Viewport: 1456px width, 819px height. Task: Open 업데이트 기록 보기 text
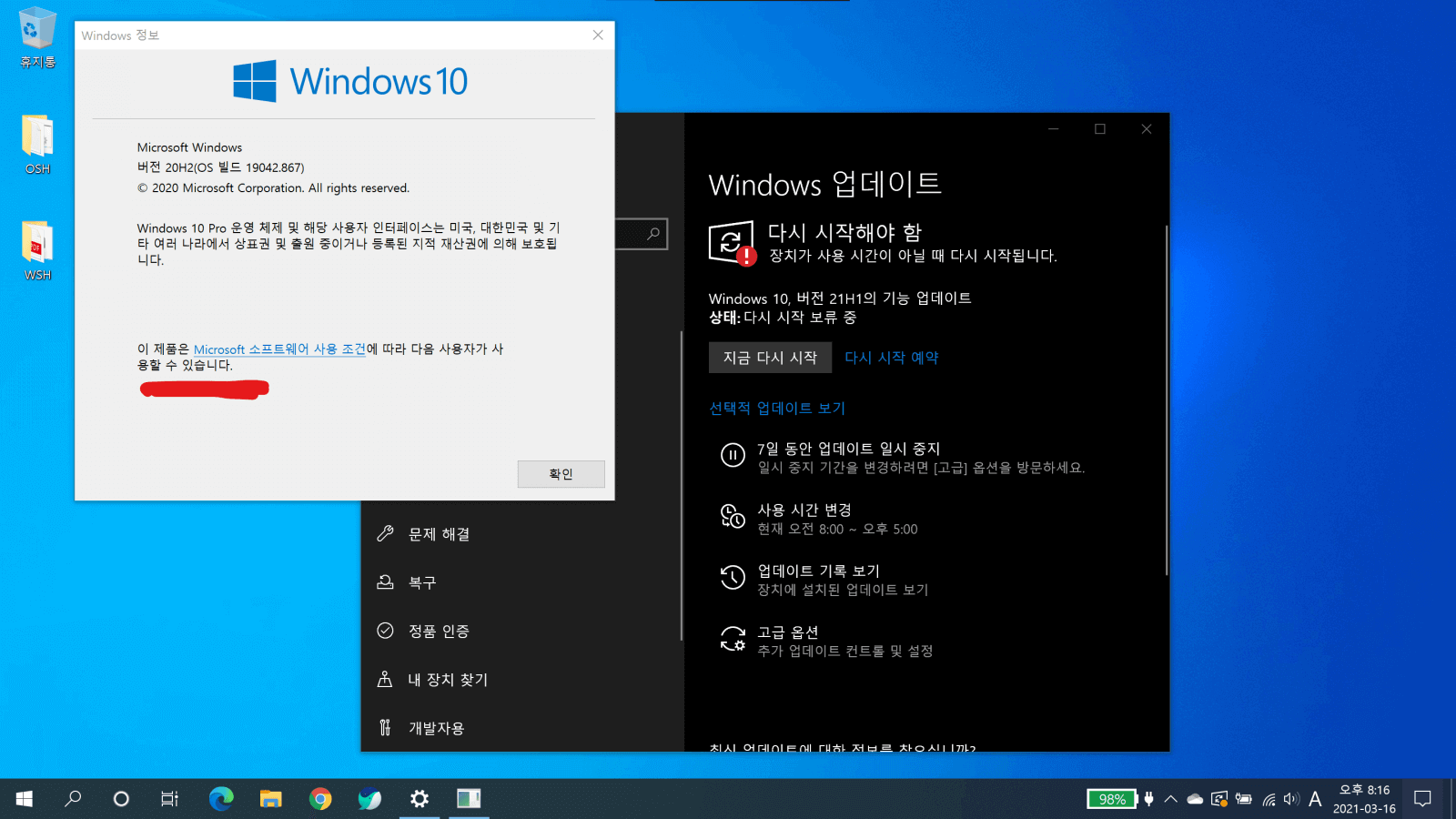tap(818, 571)
